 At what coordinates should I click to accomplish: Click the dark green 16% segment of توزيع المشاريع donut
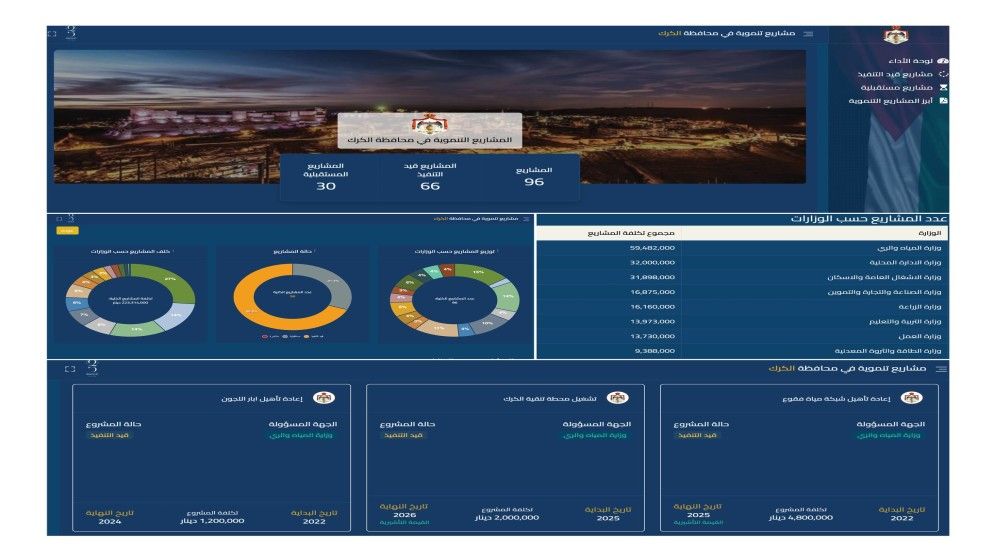477,272
